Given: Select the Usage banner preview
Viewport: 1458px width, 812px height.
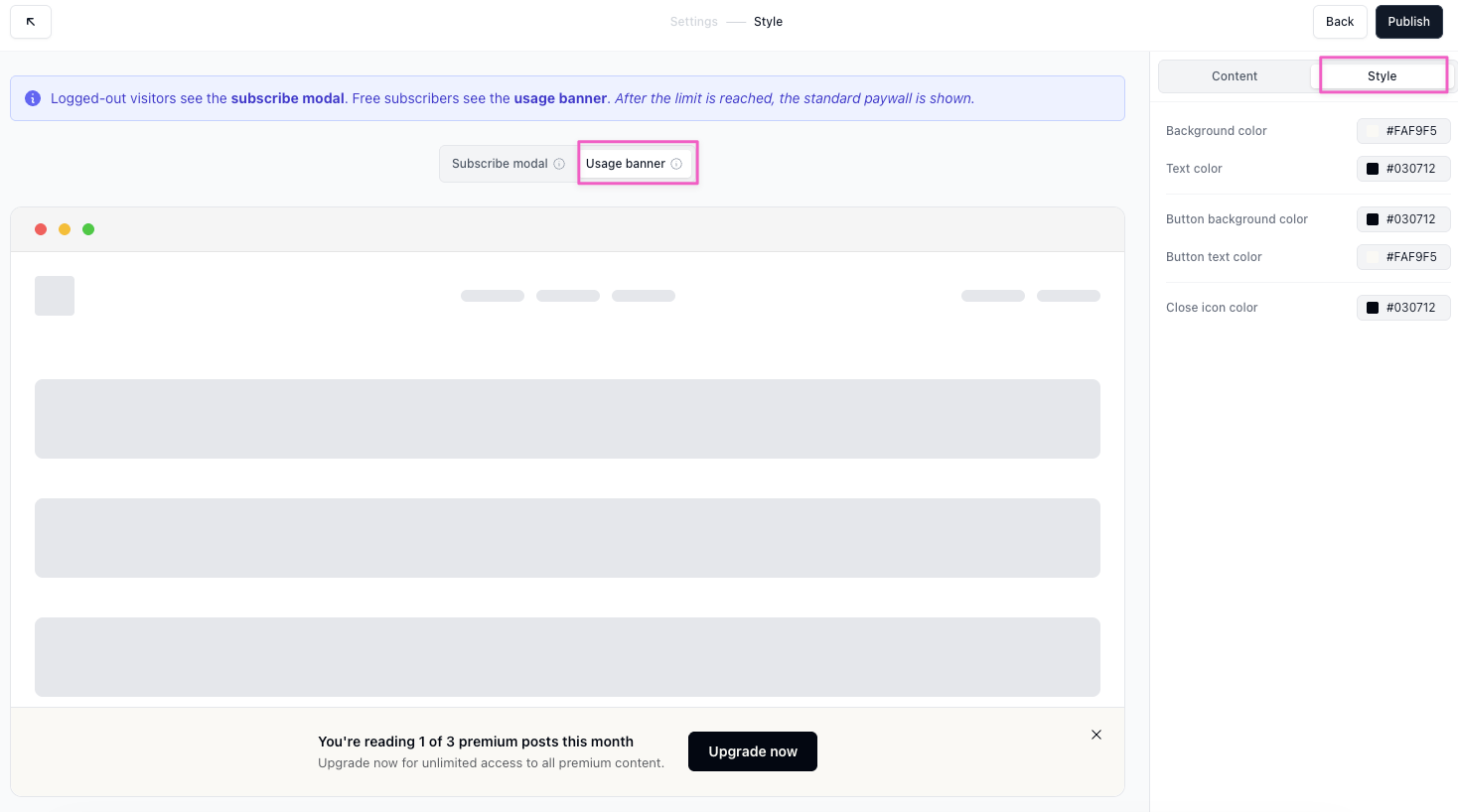Looking at the screenshot, I should click(626, 164).
